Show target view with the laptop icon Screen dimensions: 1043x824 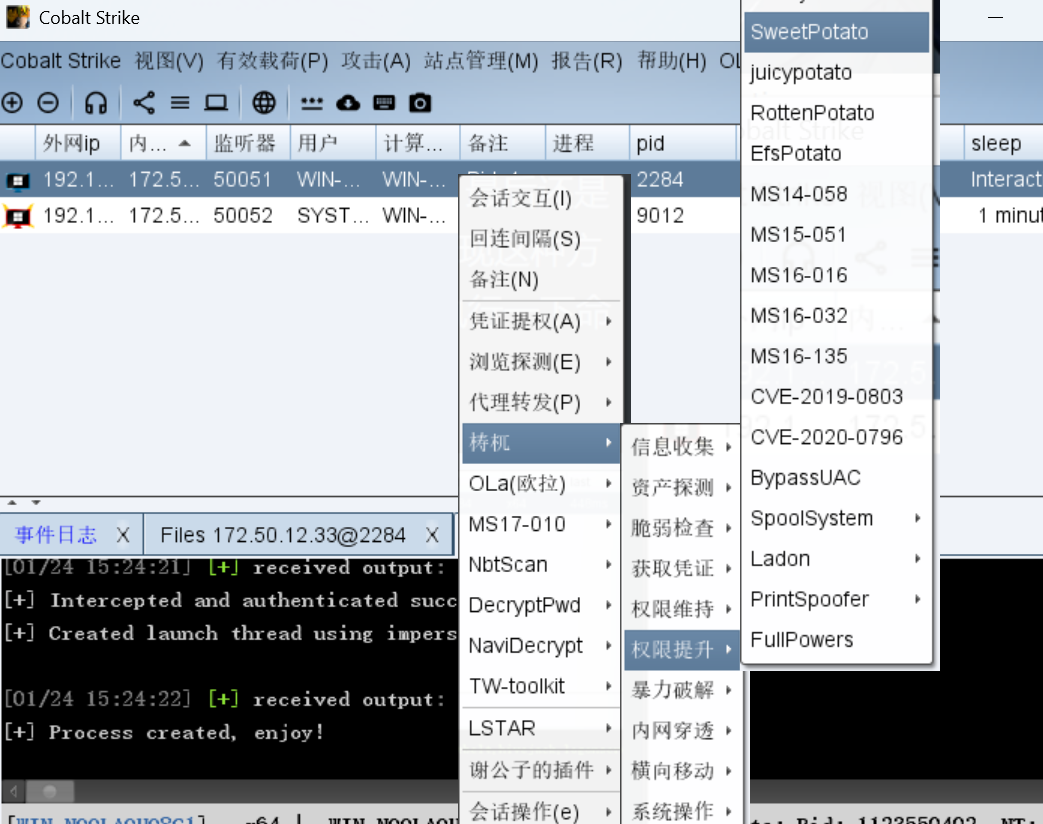click(x=216, y=102)
